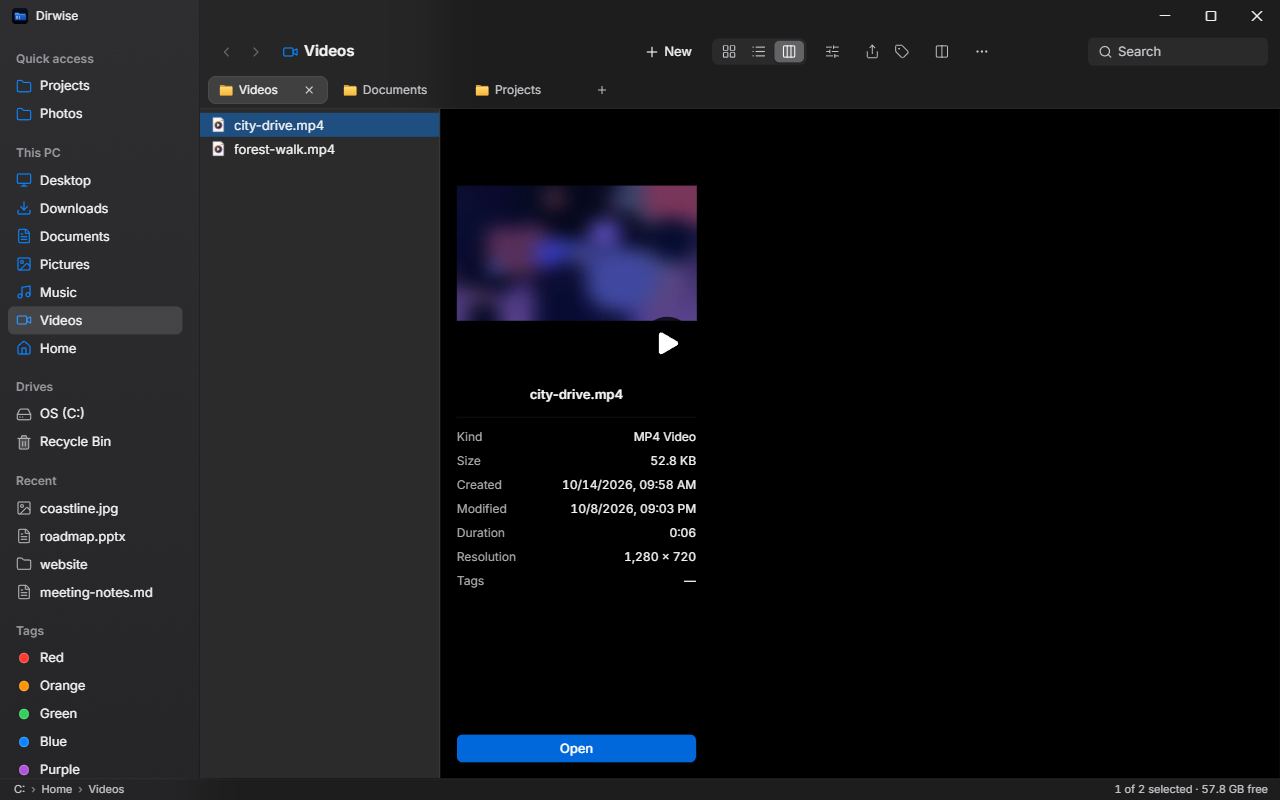Go to Home in sidebar
1280x800 pixels.
(95, 348)
